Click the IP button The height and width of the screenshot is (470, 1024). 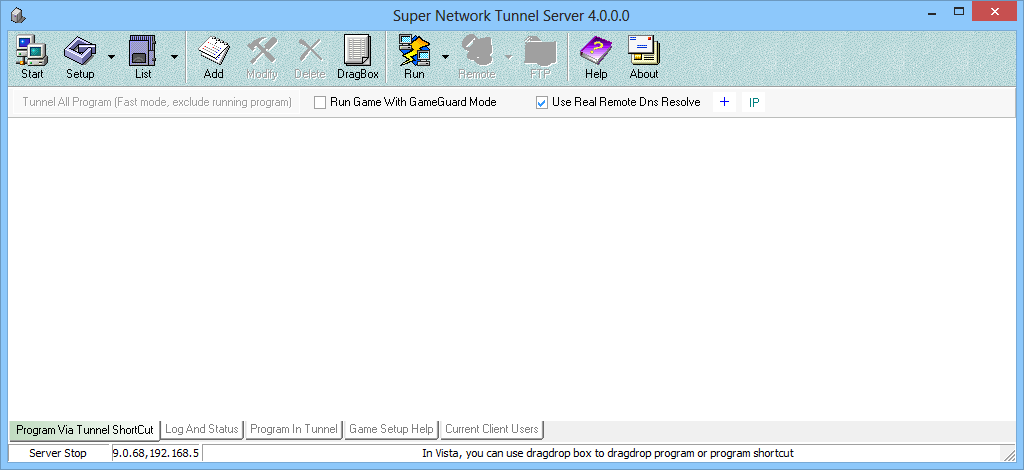point(754,102)
